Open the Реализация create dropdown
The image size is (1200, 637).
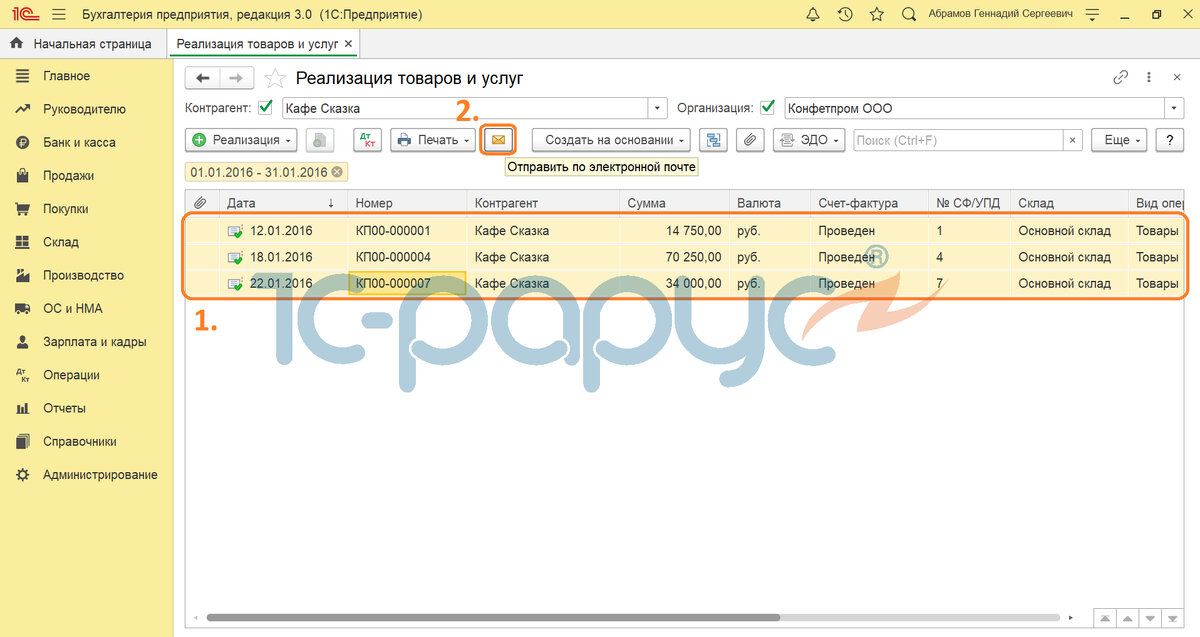tap(242, 140)
